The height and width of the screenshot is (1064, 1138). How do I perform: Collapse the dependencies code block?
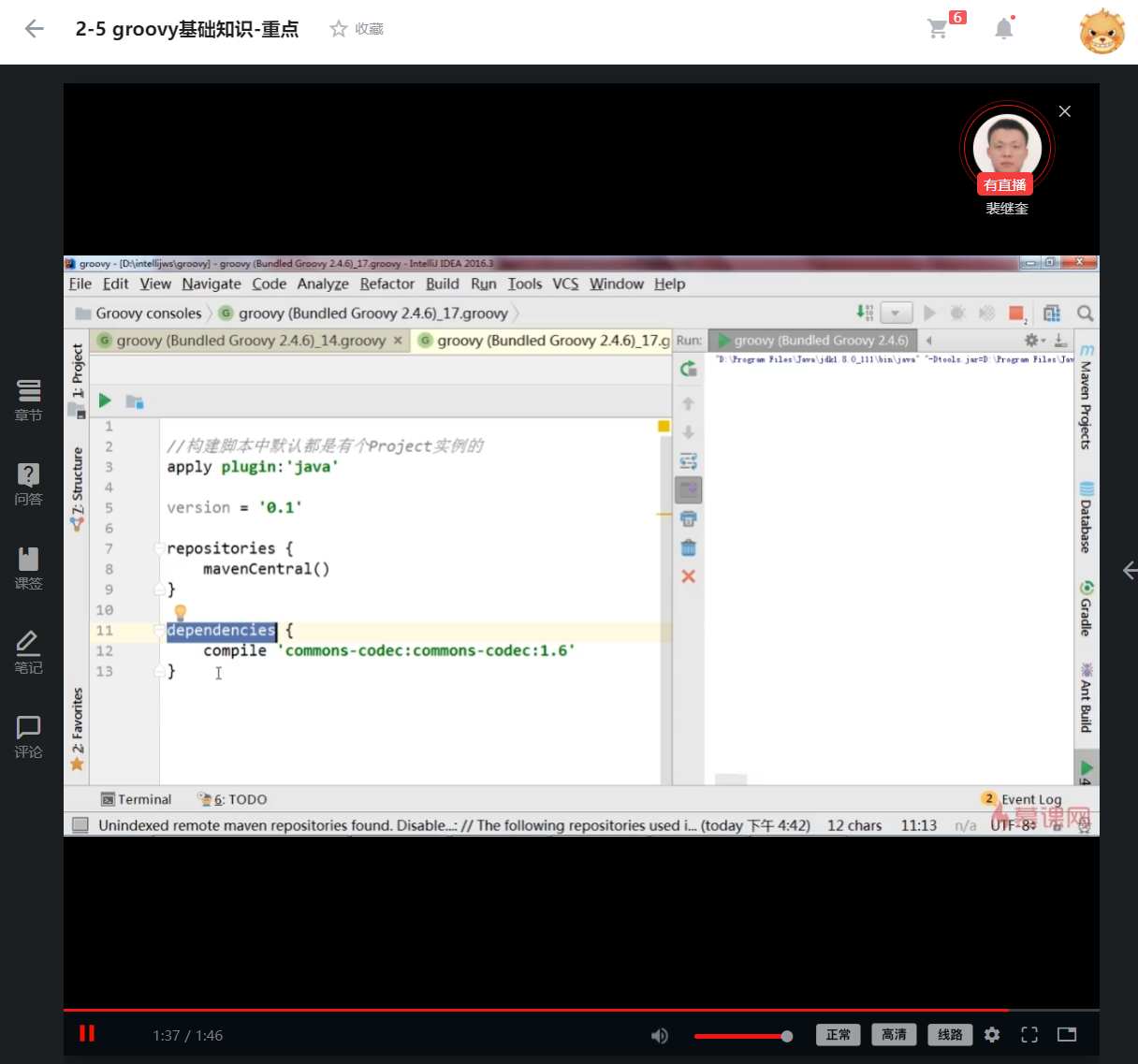point(159,631)
